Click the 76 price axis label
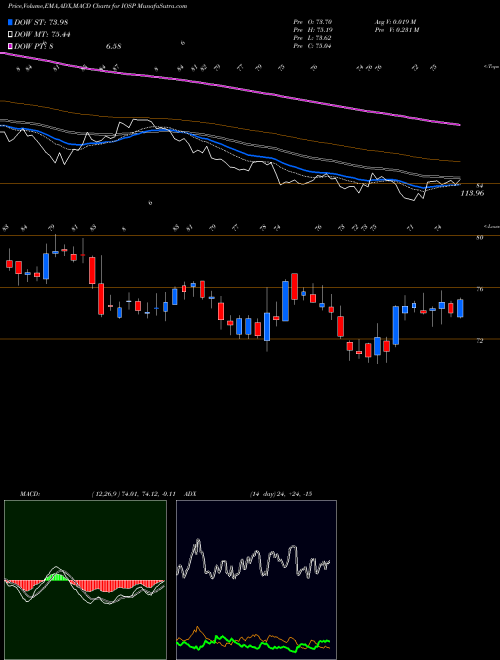The width and height of the screenshot is (500, 660). [480, 289]
